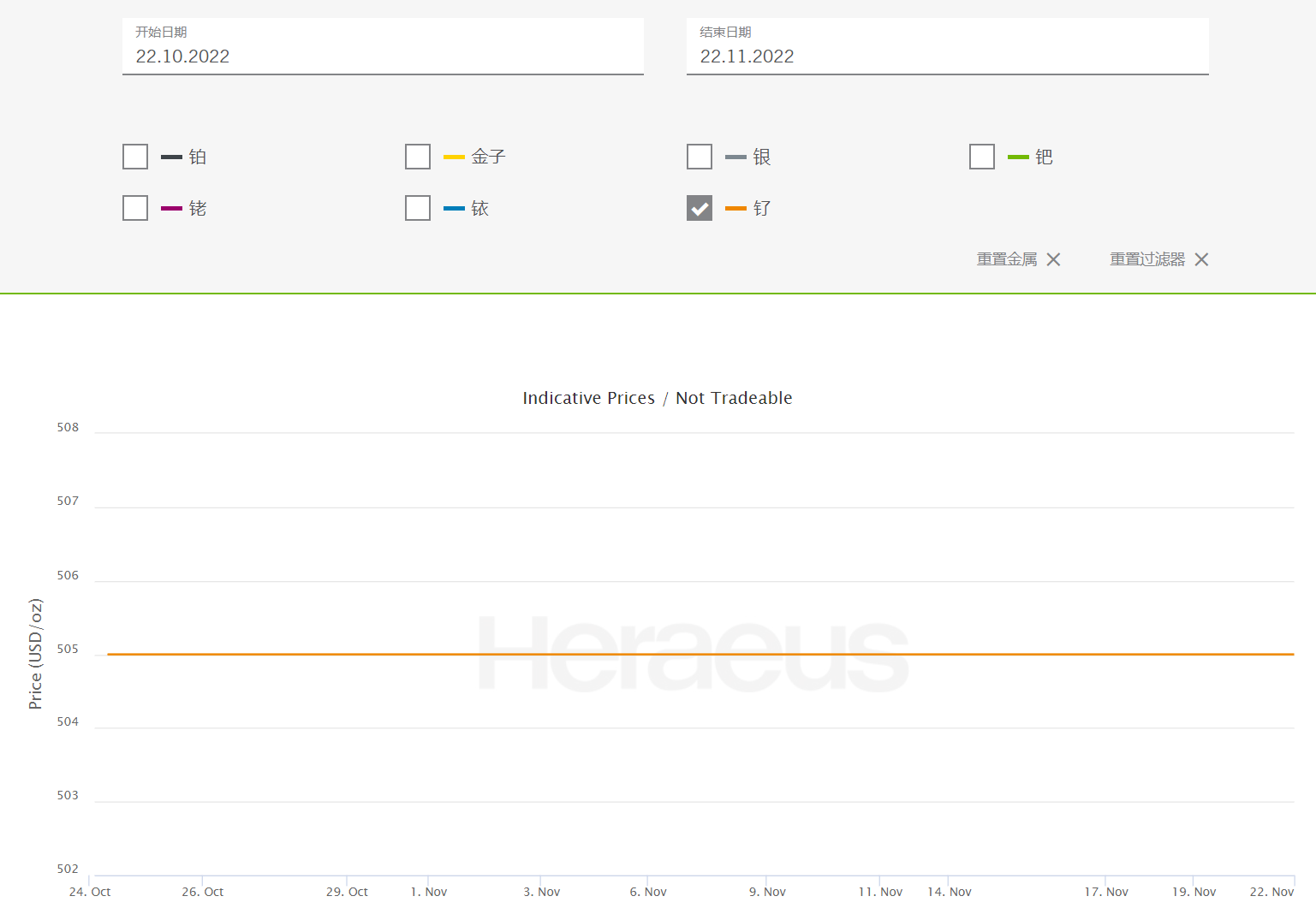Click the blue color swatch next to 铱

tap(454, 208)
